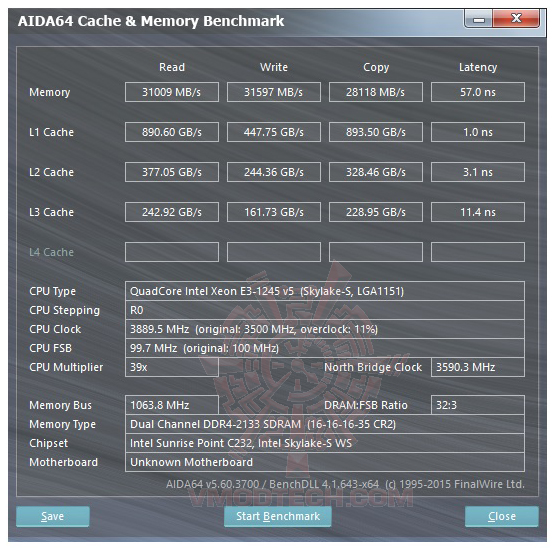Click CPU Clock value 3889.5 MHz
Screen dimensions: 556x548
[x=325, y=329]
